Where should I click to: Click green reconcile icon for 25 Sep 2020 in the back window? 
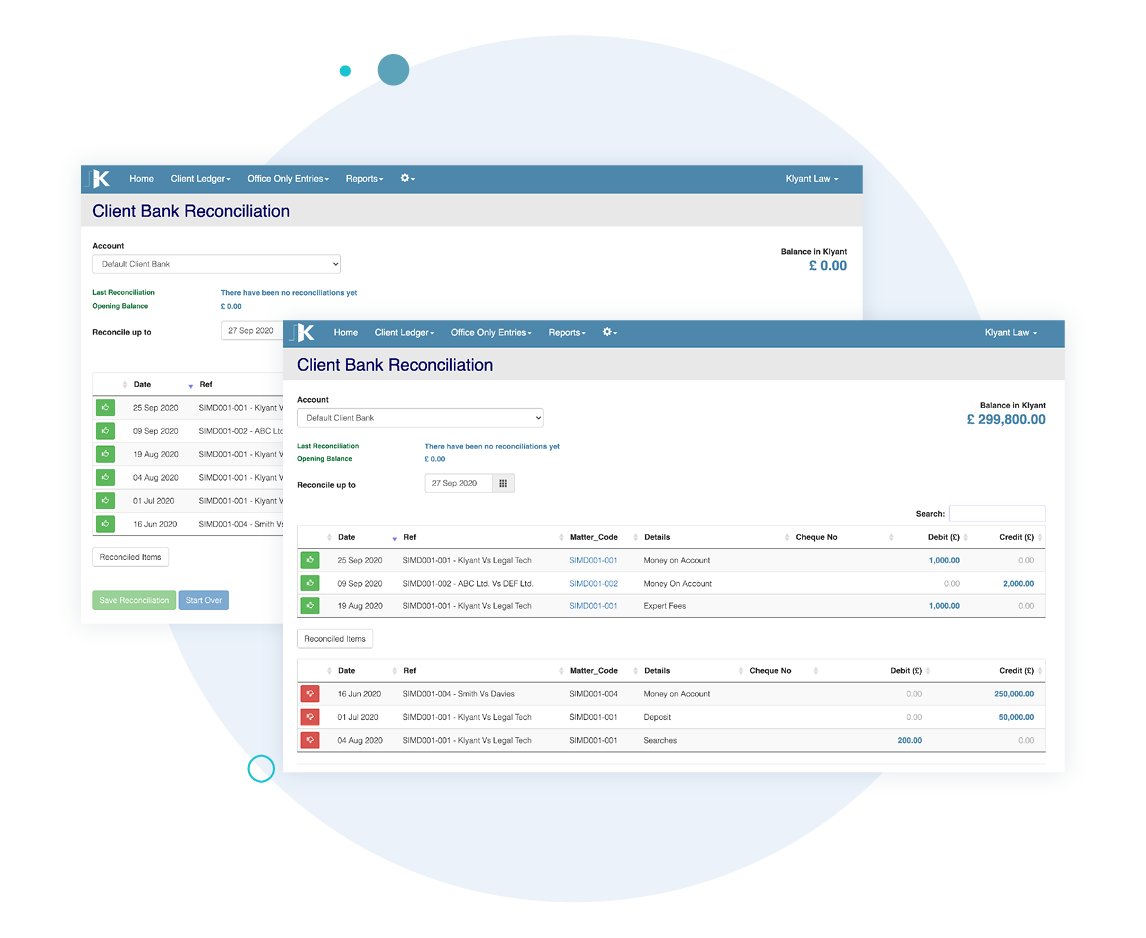coord(105,408)
